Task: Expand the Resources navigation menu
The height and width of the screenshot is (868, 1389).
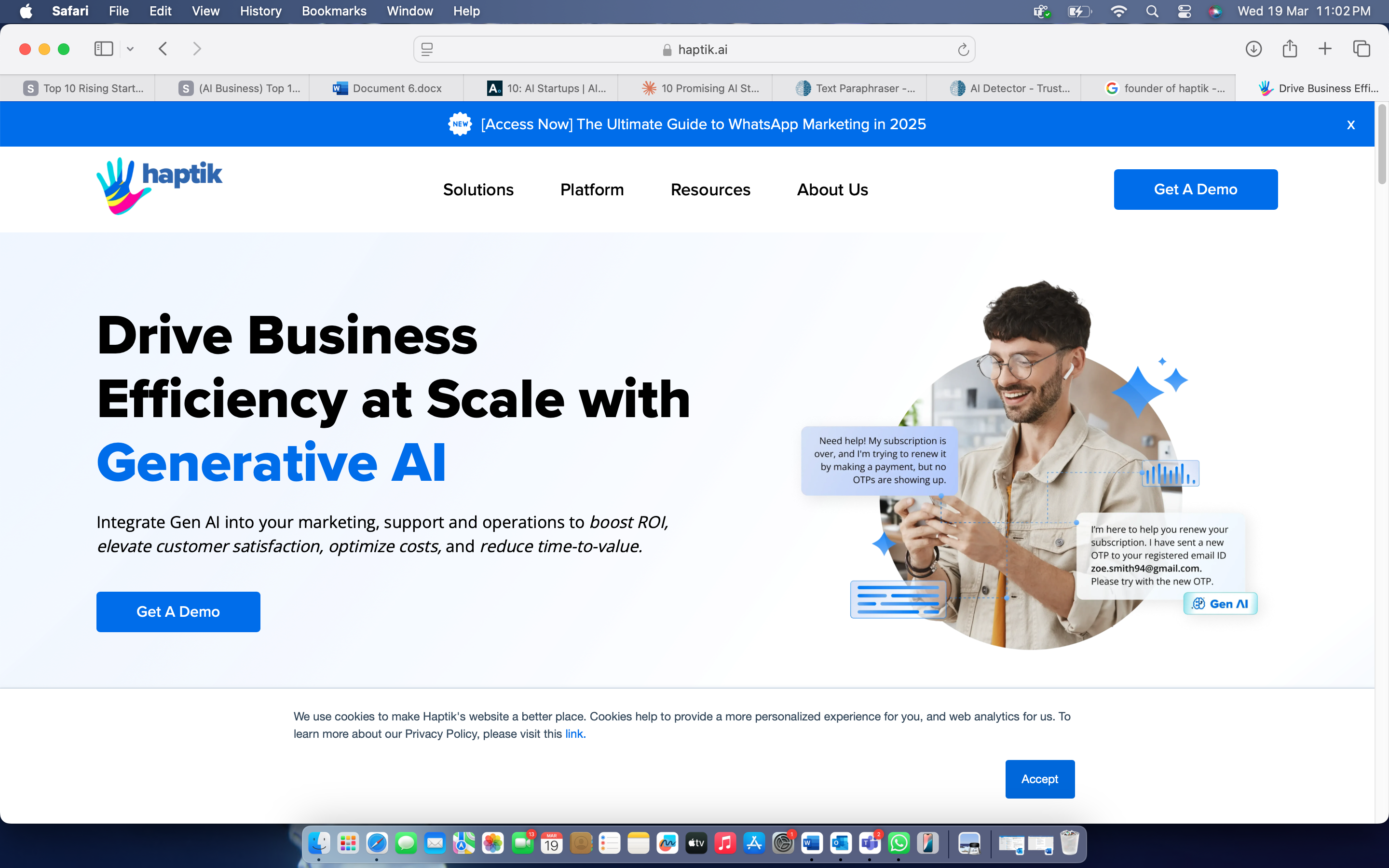Action: point(710,190)
